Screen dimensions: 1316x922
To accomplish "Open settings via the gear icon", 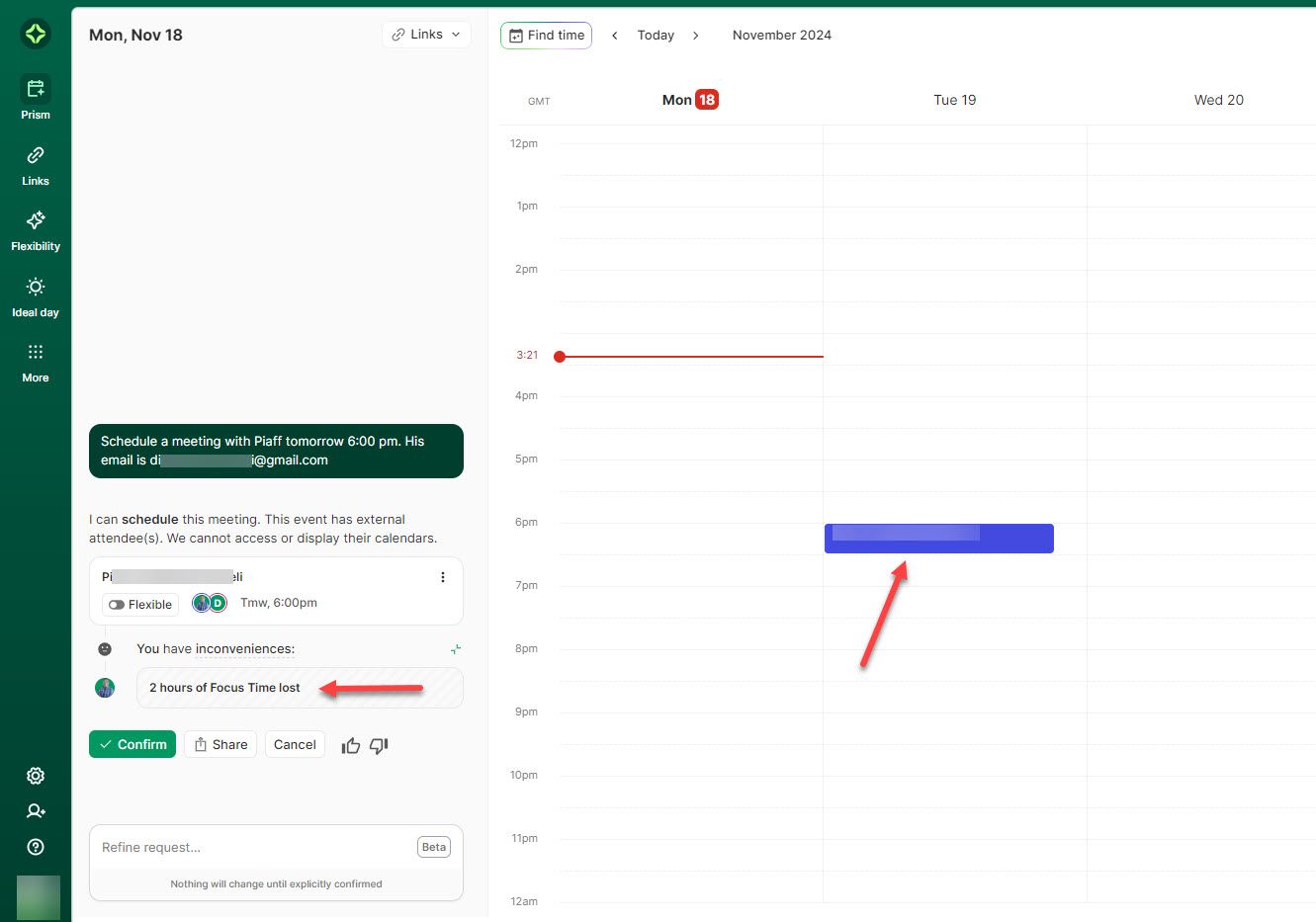I will pyautogui.click(x=36, y=776).
